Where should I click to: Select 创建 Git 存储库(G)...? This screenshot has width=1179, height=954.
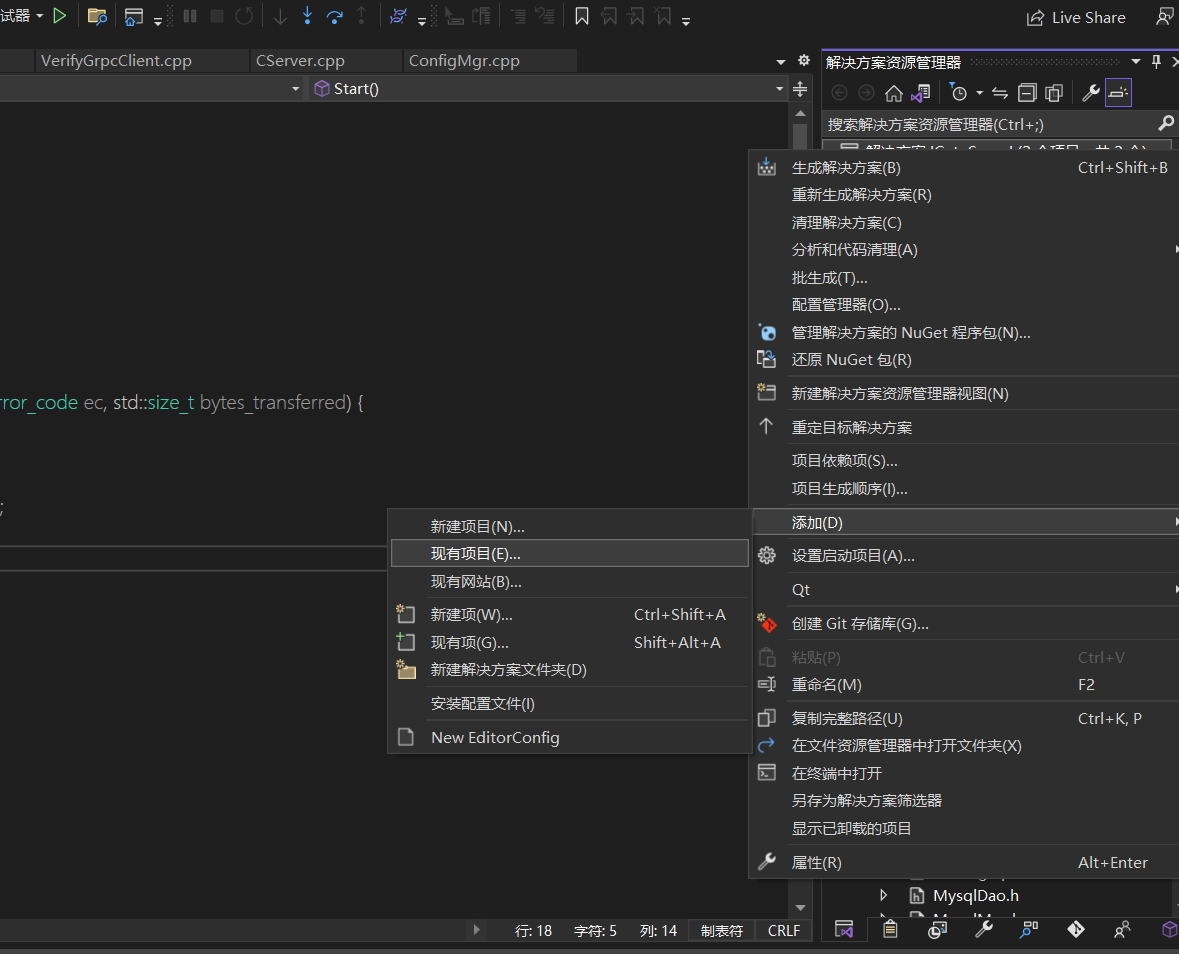[964, 623]
